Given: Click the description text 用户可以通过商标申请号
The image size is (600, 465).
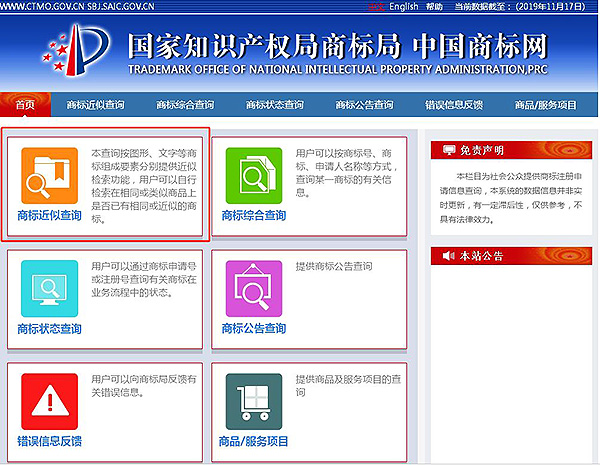Looking at the screenshot, I should (144, 279).
